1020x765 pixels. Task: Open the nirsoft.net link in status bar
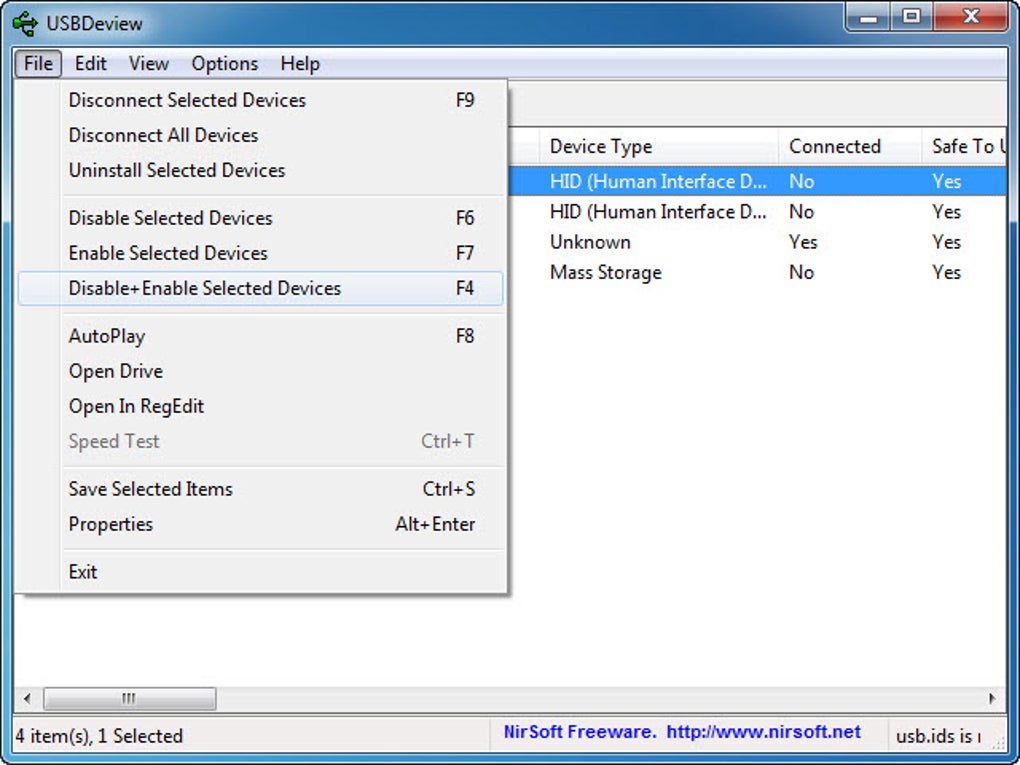[x=763, y=732]
